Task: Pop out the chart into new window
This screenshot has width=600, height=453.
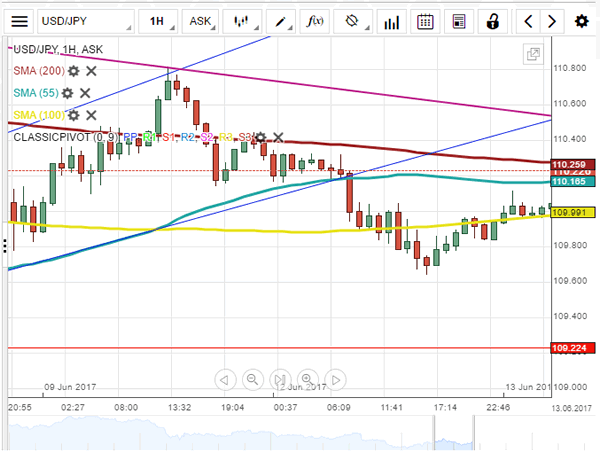Action: [x=534, y=55]
